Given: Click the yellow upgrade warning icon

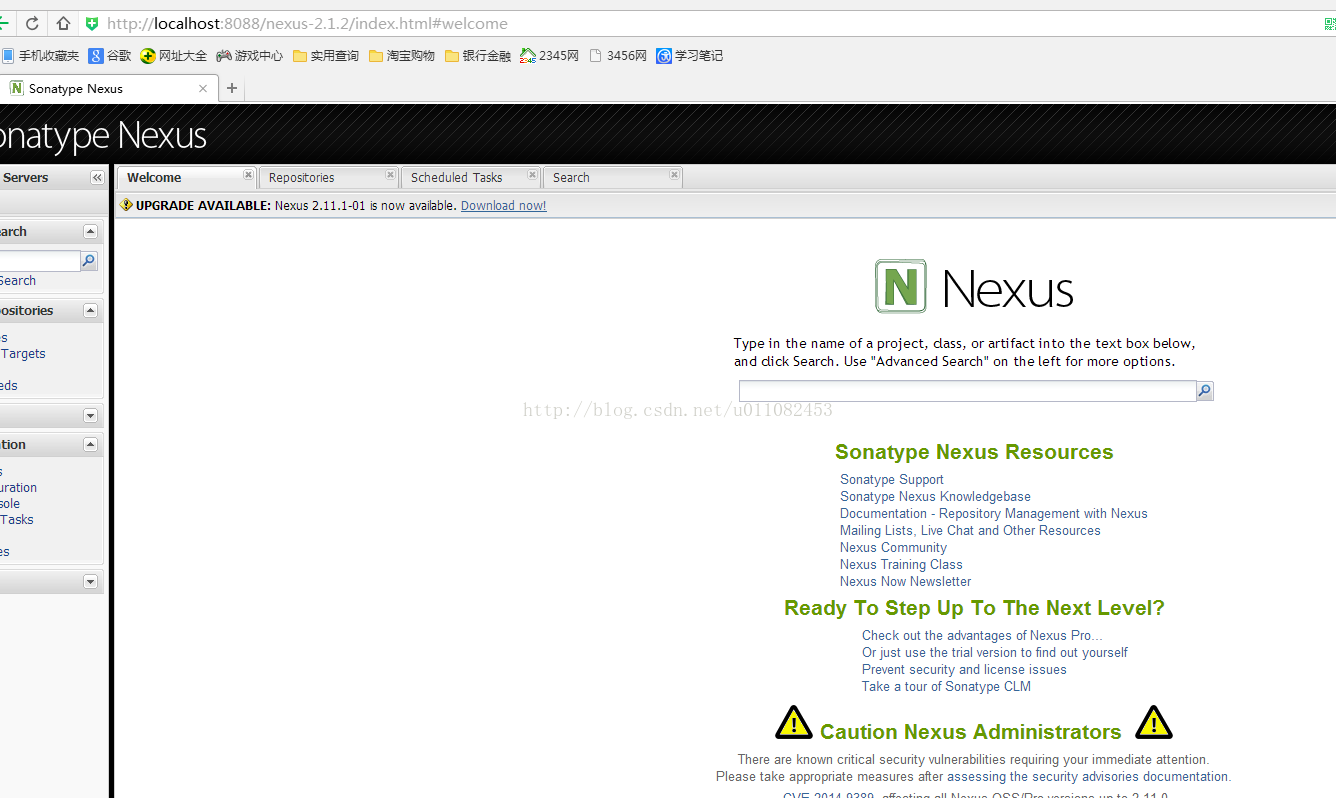Looking at the screenshot, I should 126,205.
